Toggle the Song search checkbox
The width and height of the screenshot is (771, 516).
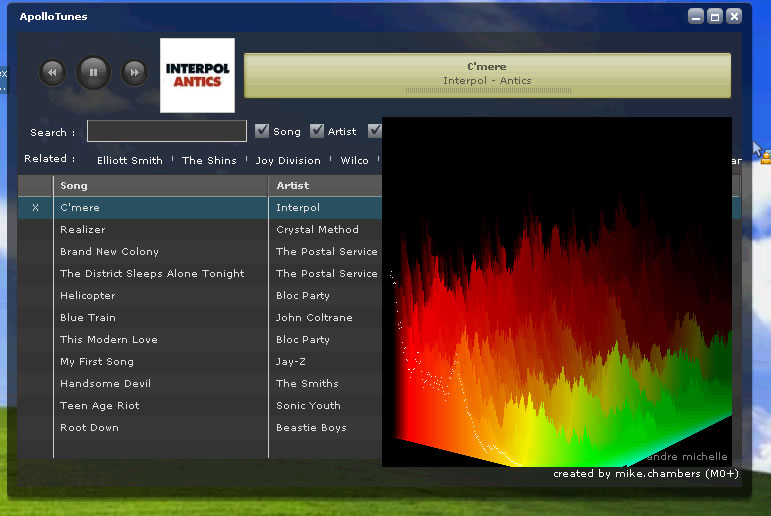click(x=262, y=131)
